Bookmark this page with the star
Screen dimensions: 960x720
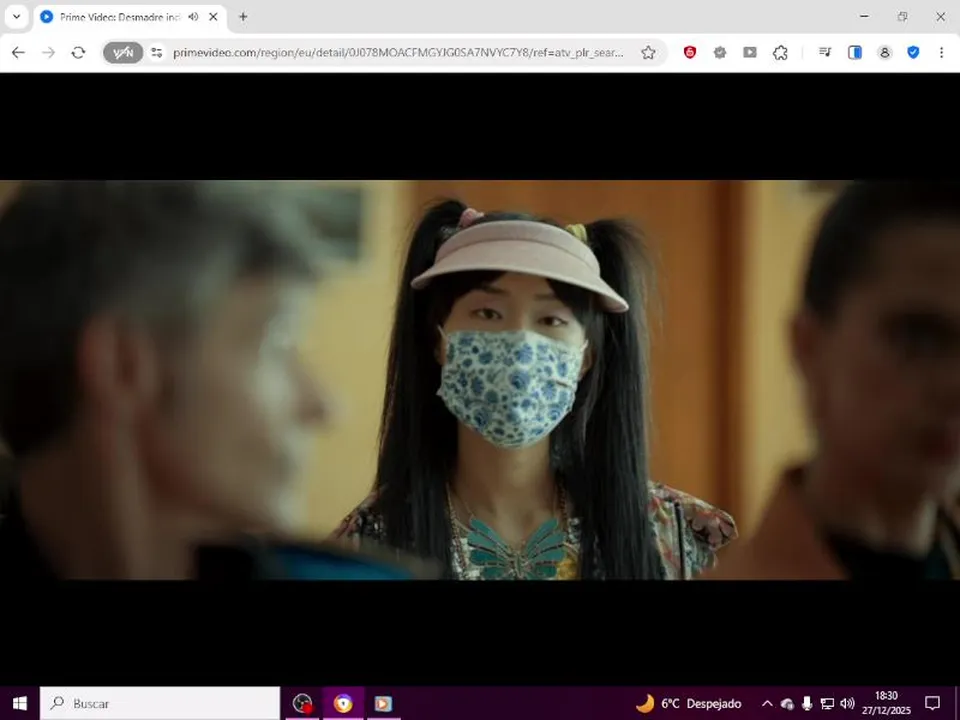pos(648,53)
